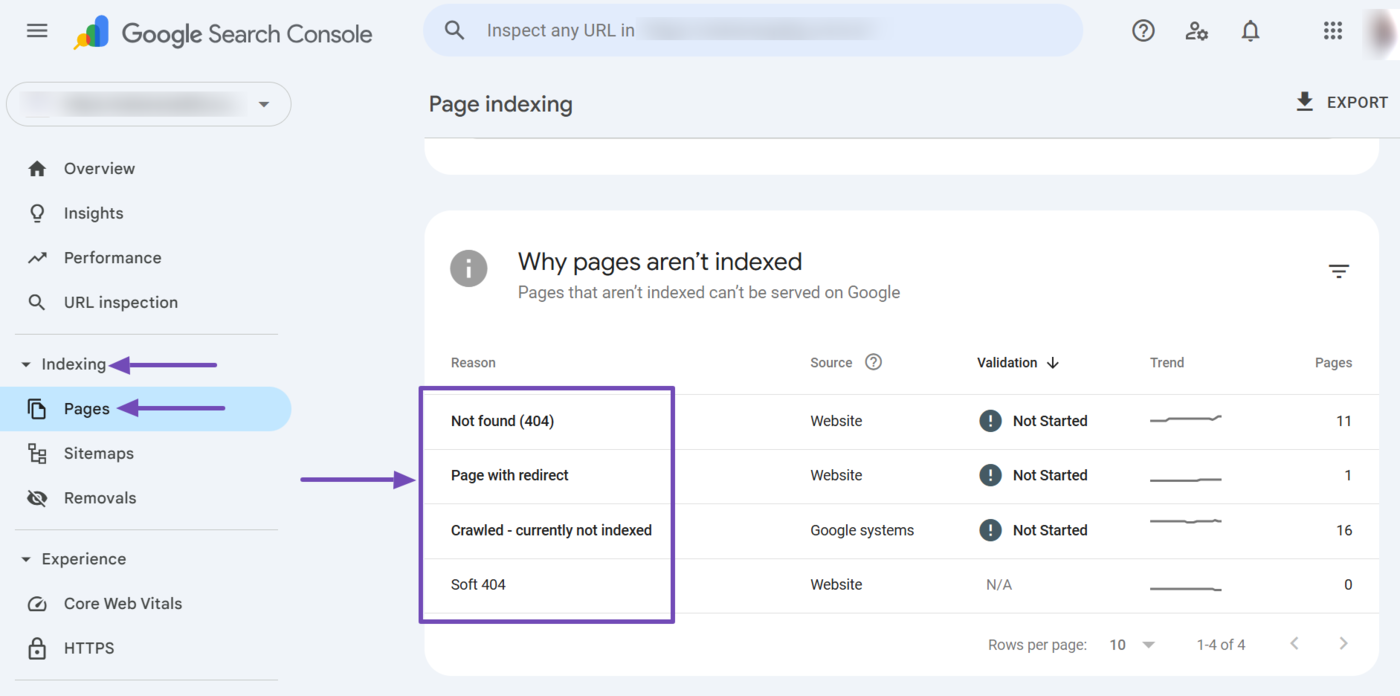The height and width of the screenshot is (696, 1400).
Task: Open the Removals section
Action: pyautogui.click(x=100, y=497)
